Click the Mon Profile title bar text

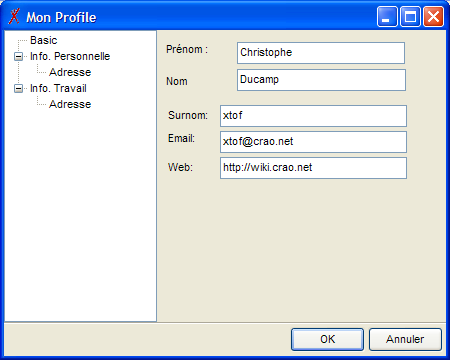click(x=61, y=17)
